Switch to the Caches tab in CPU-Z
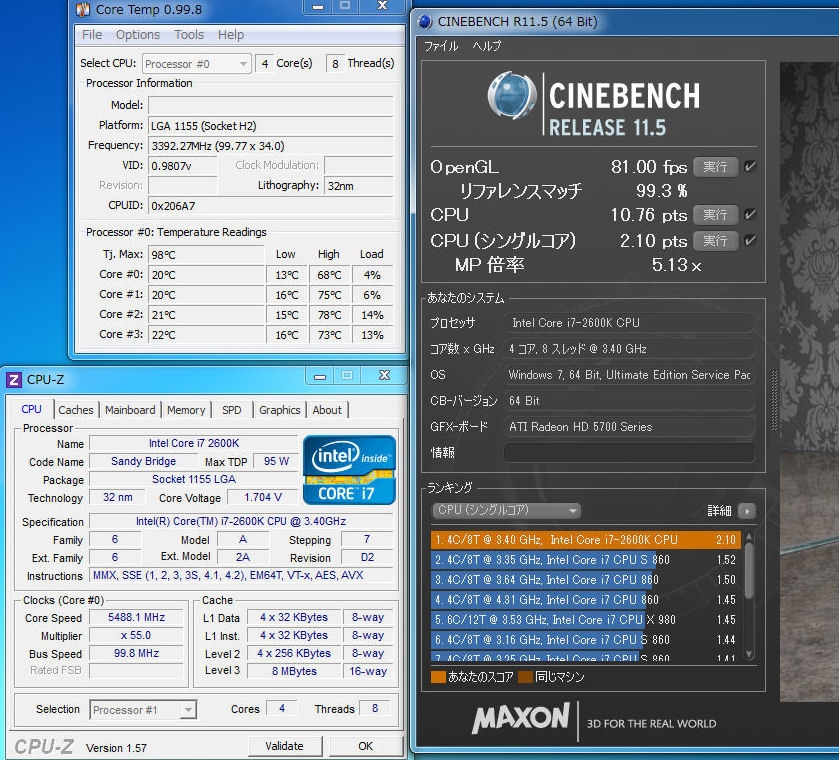The width and height of the screenshot is (839, 760). tap(75, 410)
